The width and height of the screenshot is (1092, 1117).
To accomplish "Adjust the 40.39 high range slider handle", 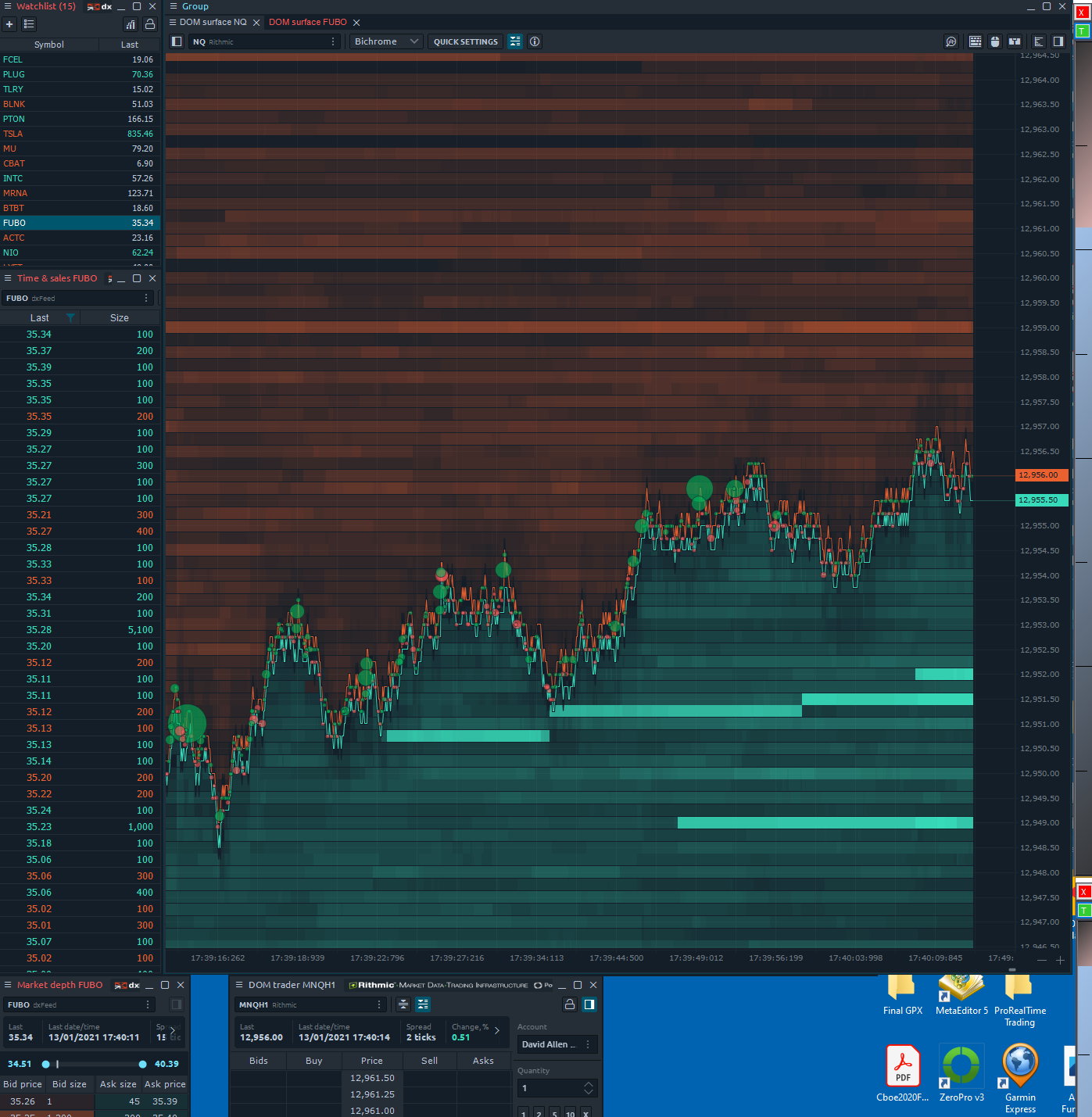I will pos(142,1064).
